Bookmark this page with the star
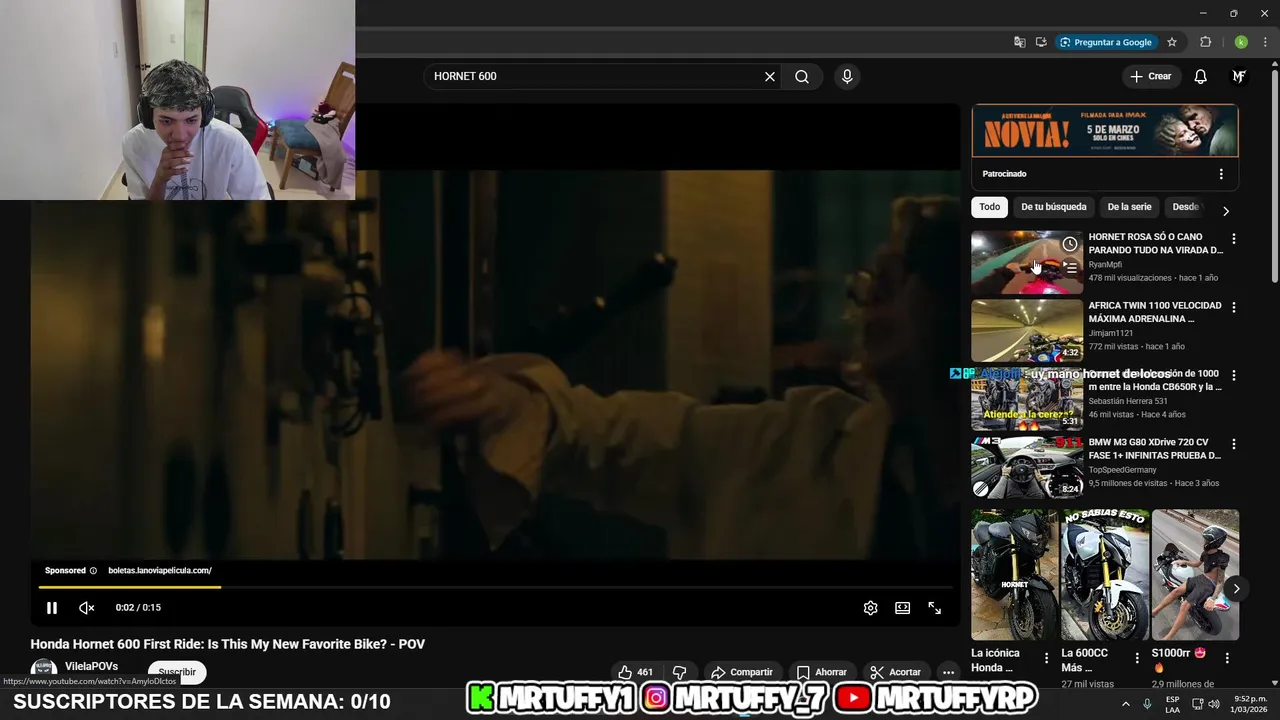This screenshot has width=1280, height=720. click(1172, 42)
